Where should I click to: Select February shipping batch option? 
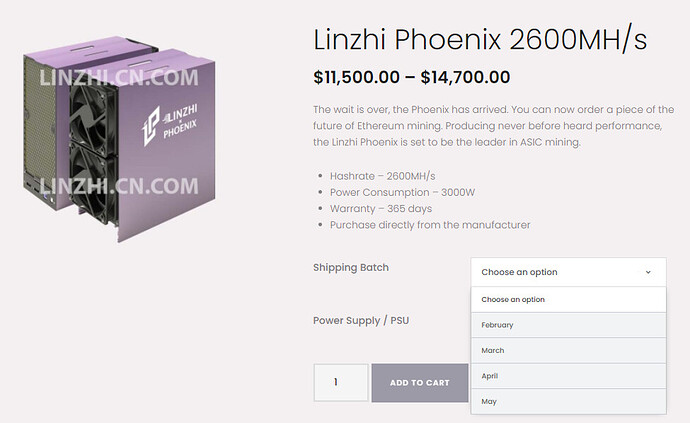tap(568, 325)
